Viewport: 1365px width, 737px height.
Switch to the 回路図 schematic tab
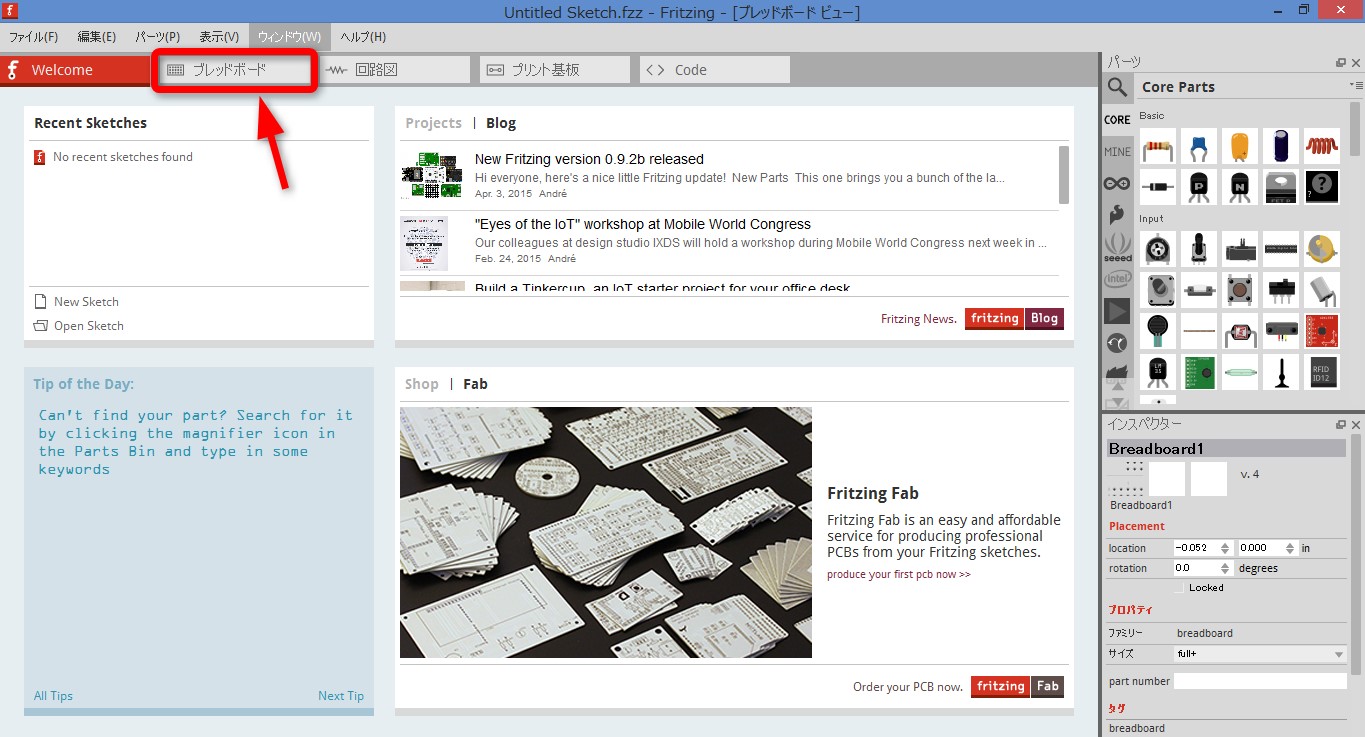(395, 70)
